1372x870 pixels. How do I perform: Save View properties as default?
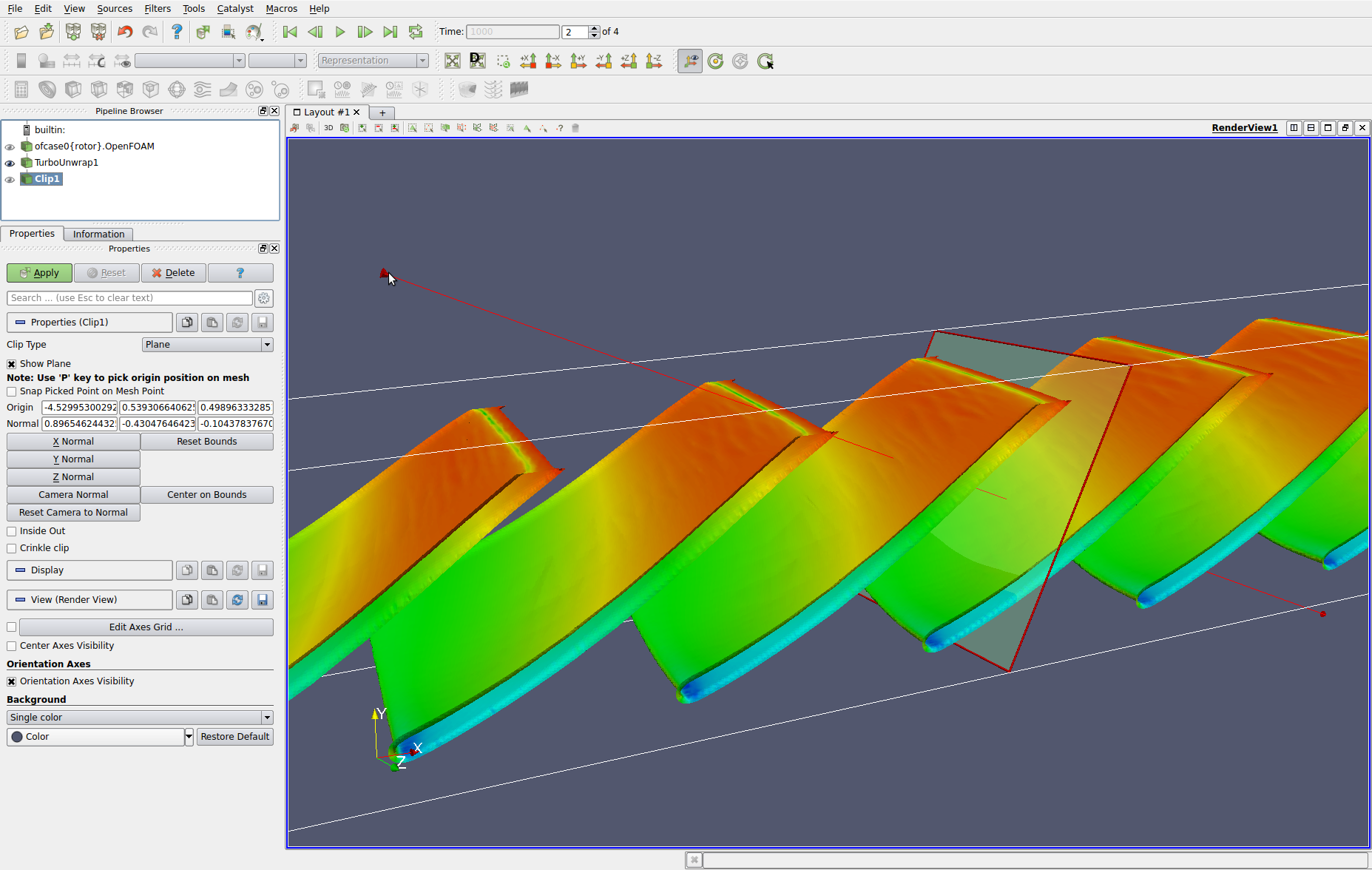(x=263, y=600)
